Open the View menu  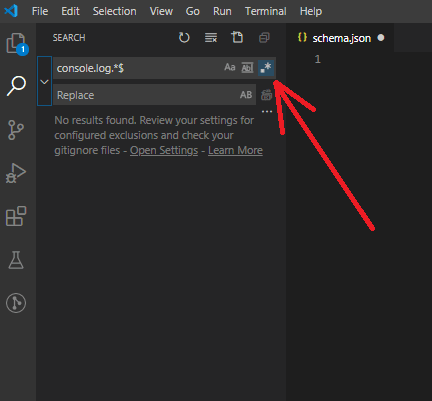pos(161,11)
